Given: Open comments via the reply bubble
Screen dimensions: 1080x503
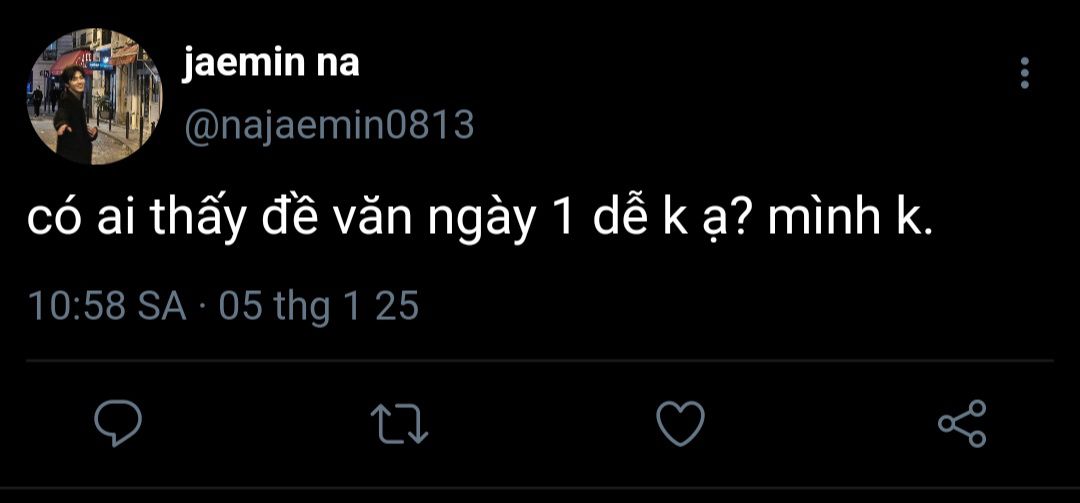Looking at the screenshot, I should pos(118,423).
